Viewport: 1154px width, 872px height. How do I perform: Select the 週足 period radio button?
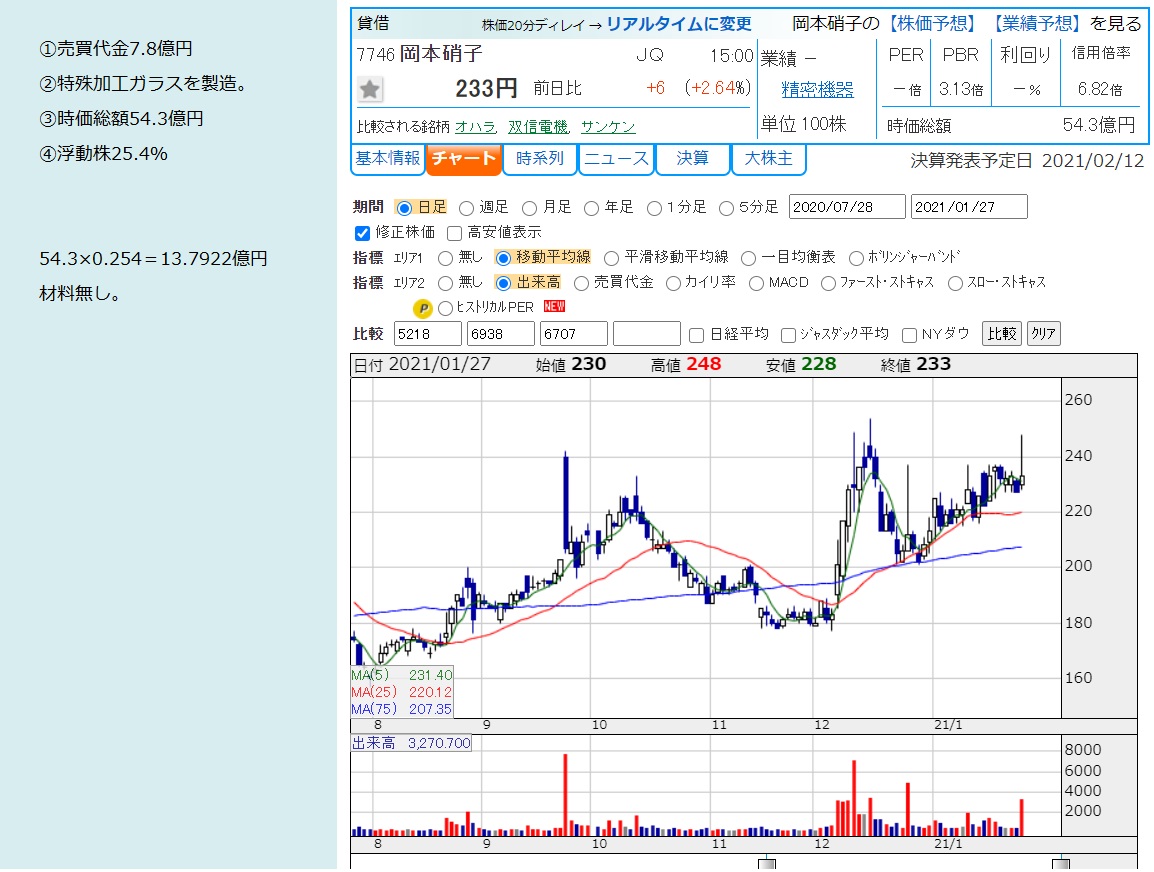tap(466, 208)
